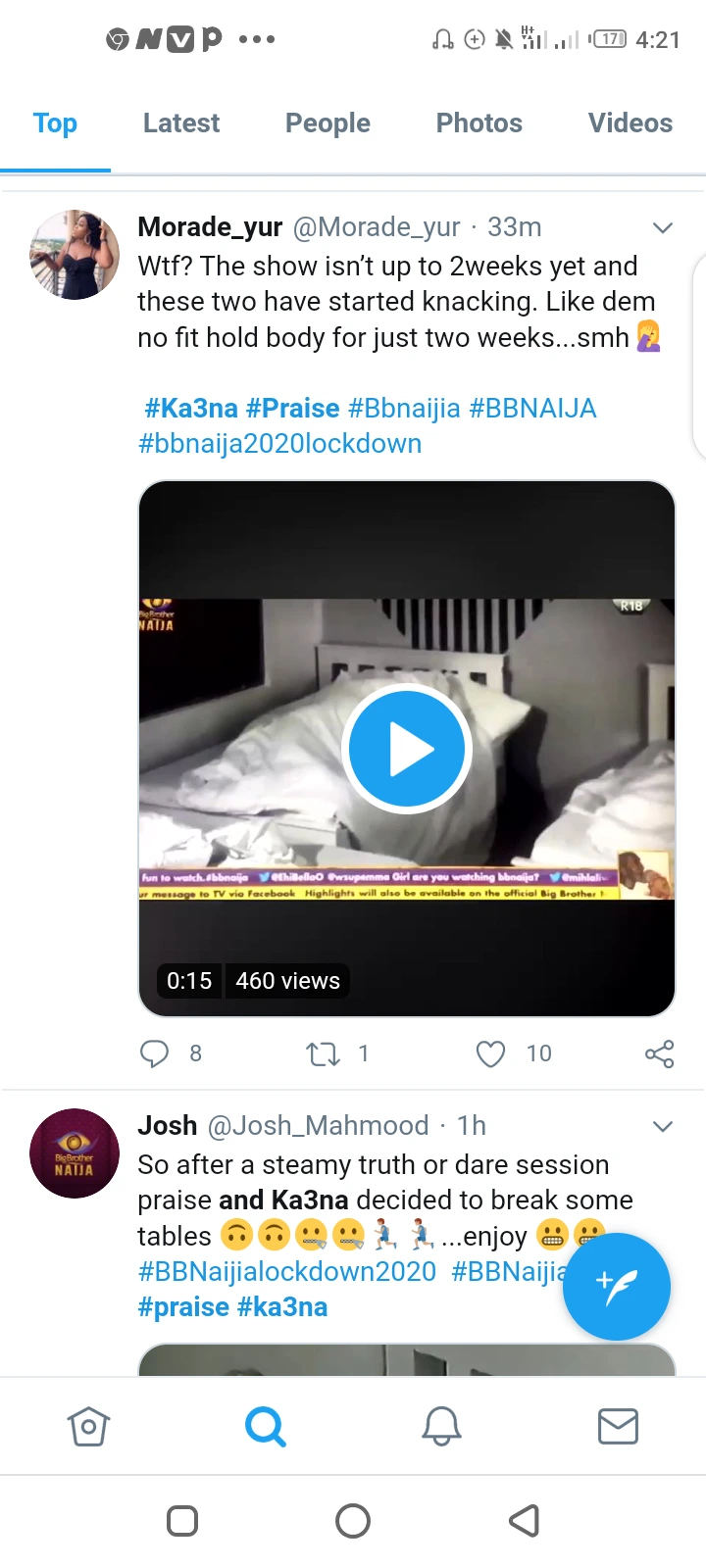Like Morade_yur's tweet with the heart
This screenshot has width=706, height=1568.
(x=490, y=1053)
